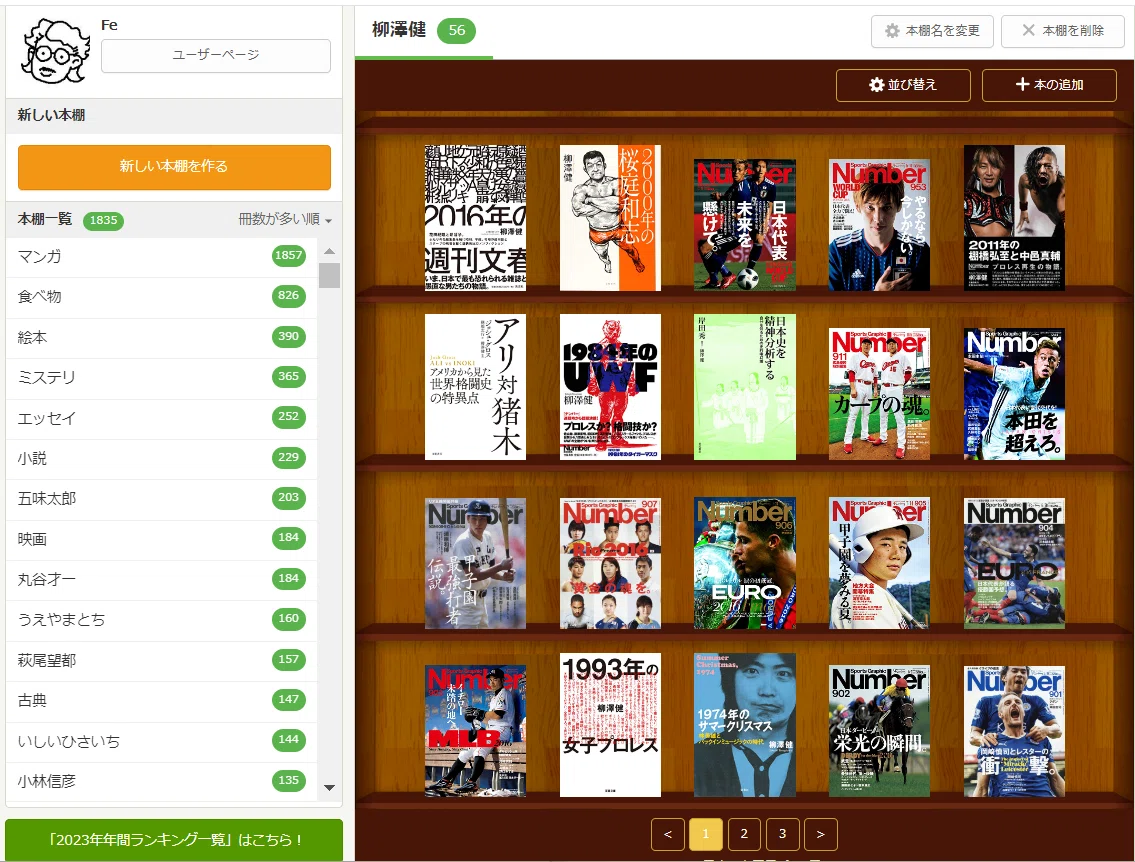Open Number 907 Rio 2016 cover

point(610,563)
